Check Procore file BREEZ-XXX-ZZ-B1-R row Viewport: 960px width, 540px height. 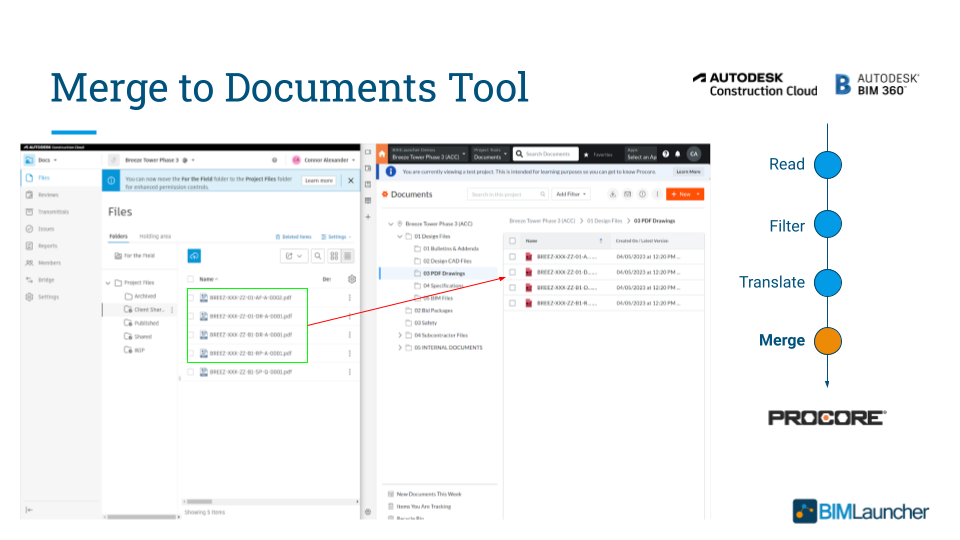(512, 303)
